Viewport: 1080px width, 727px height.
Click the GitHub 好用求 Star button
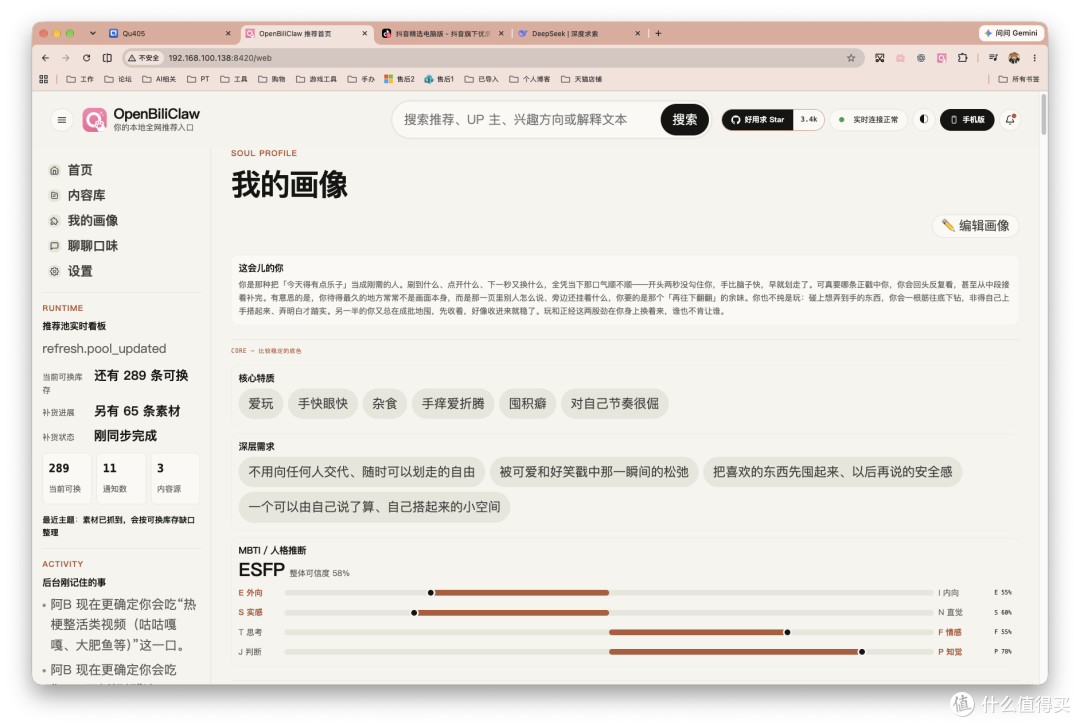(758, 120)
